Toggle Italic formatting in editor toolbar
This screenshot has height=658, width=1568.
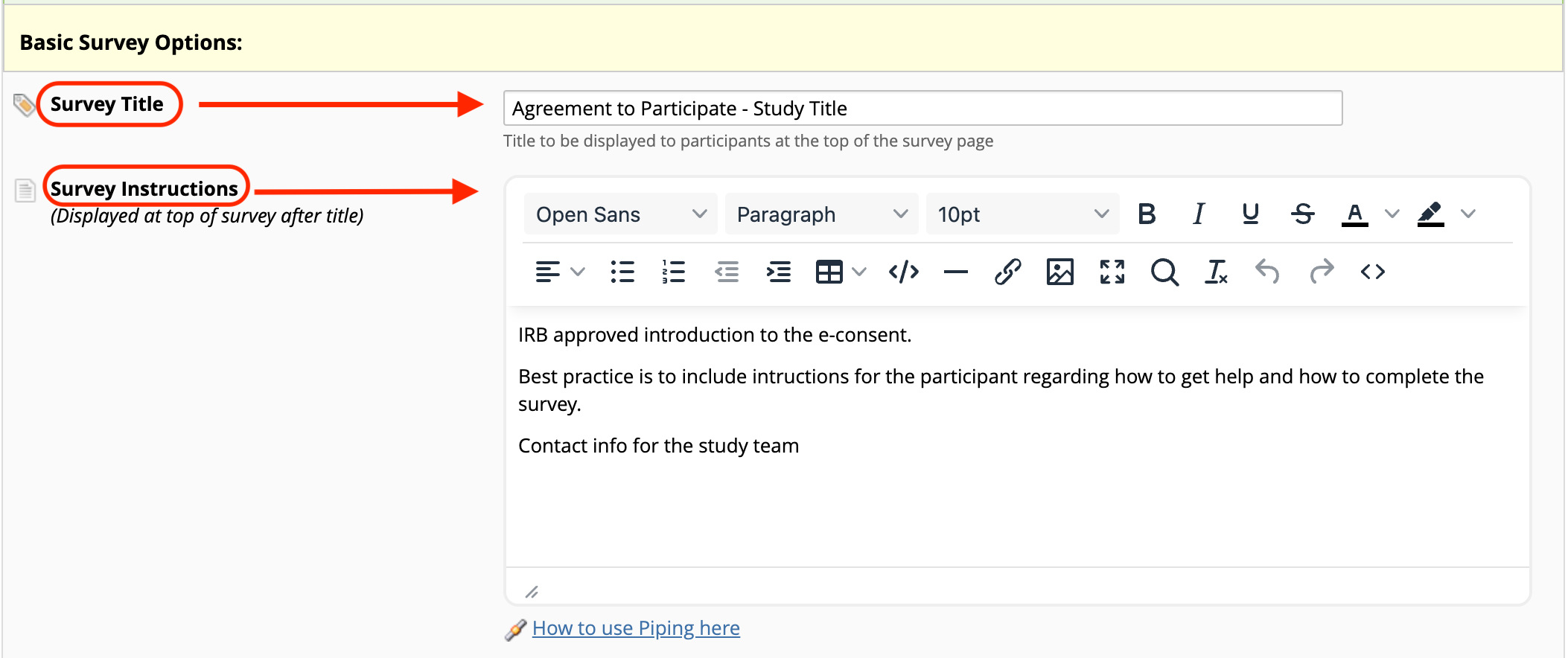click(1199, 214)
